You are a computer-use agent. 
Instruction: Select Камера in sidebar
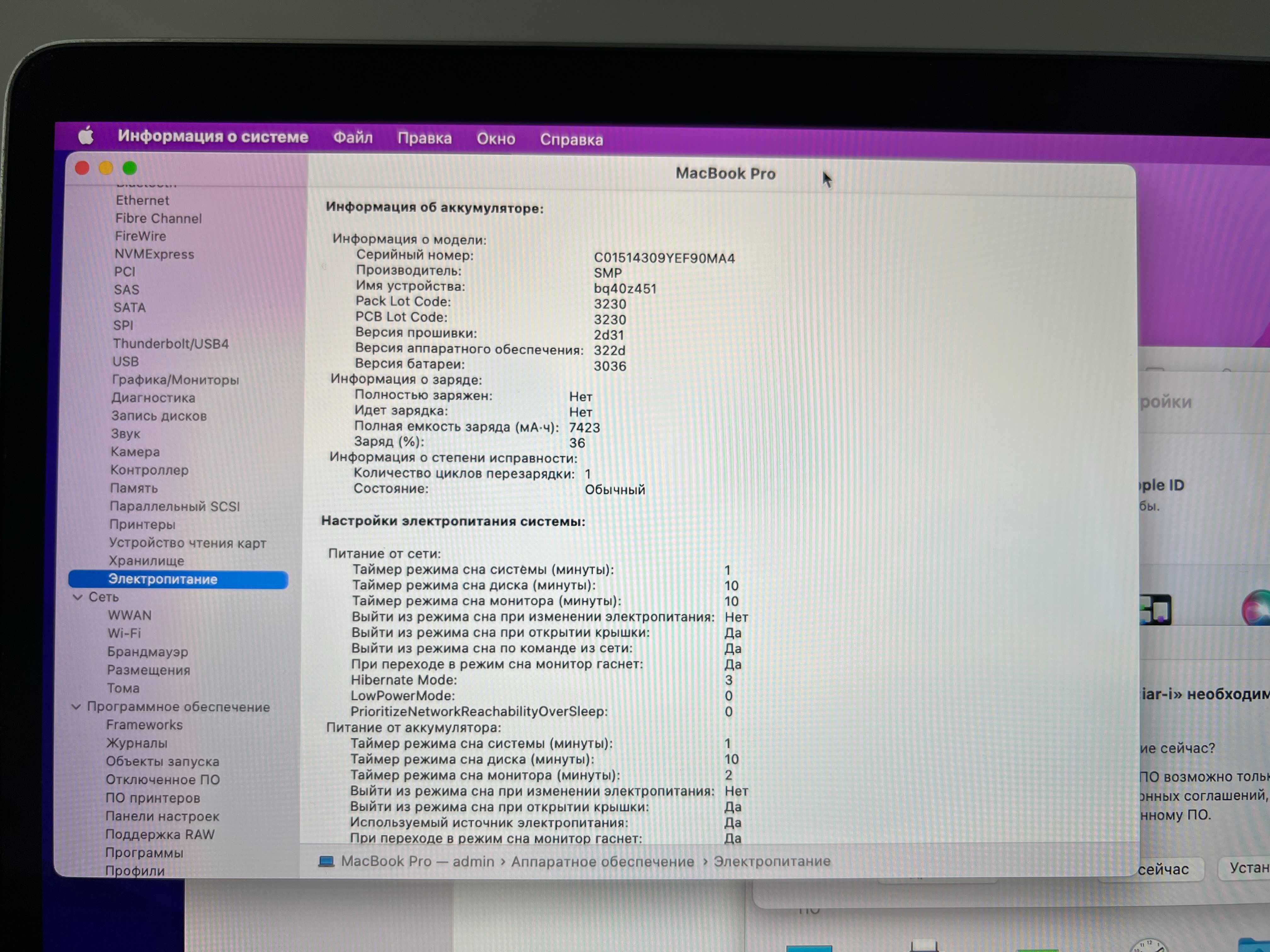(135, 452)
